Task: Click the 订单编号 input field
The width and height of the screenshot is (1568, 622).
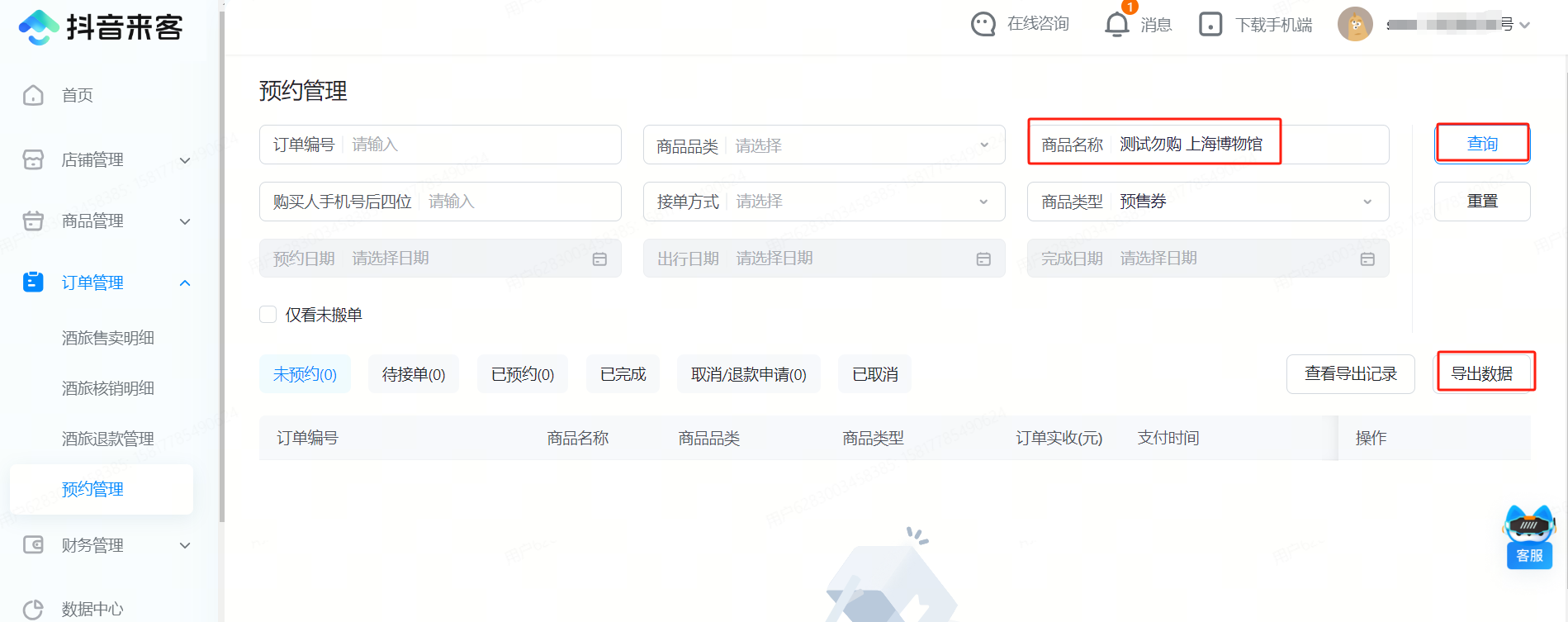Action: [x=483, y=145]
